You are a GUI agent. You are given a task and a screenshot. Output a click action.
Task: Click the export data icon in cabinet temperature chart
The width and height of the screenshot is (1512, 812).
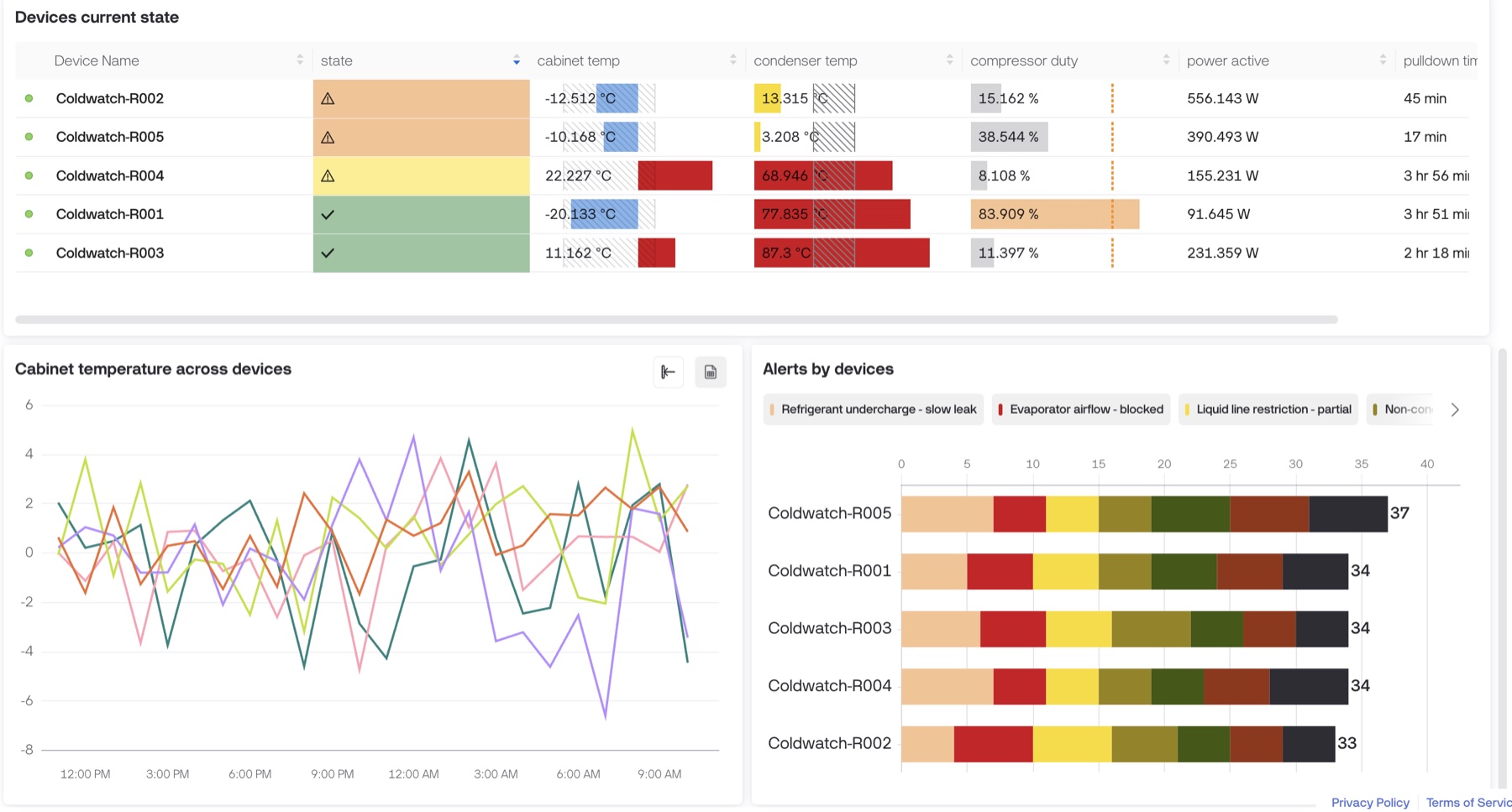(711, 372)
